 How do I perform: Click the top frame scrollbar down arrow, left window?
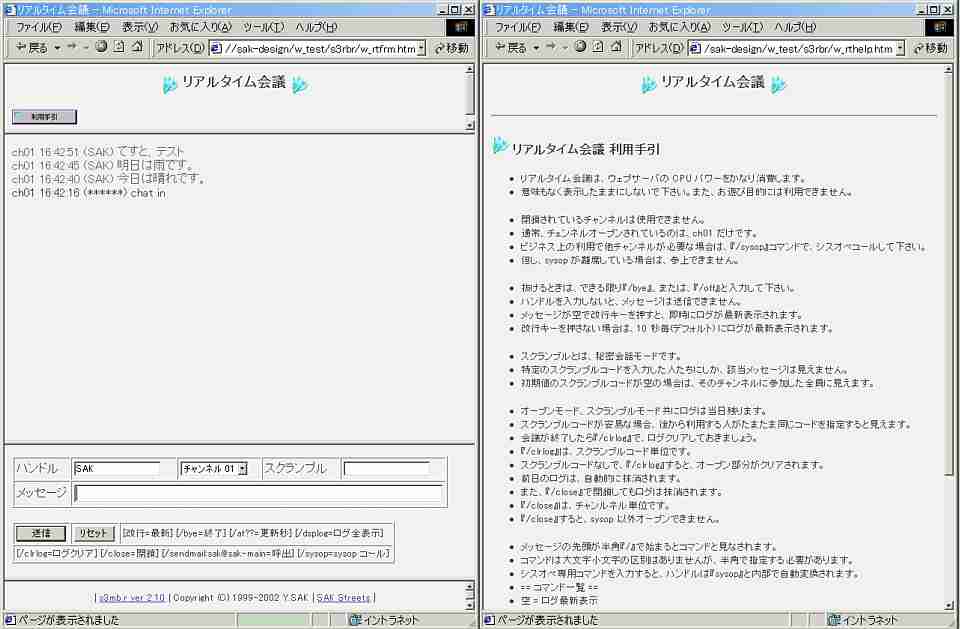(x=470, y=126)
